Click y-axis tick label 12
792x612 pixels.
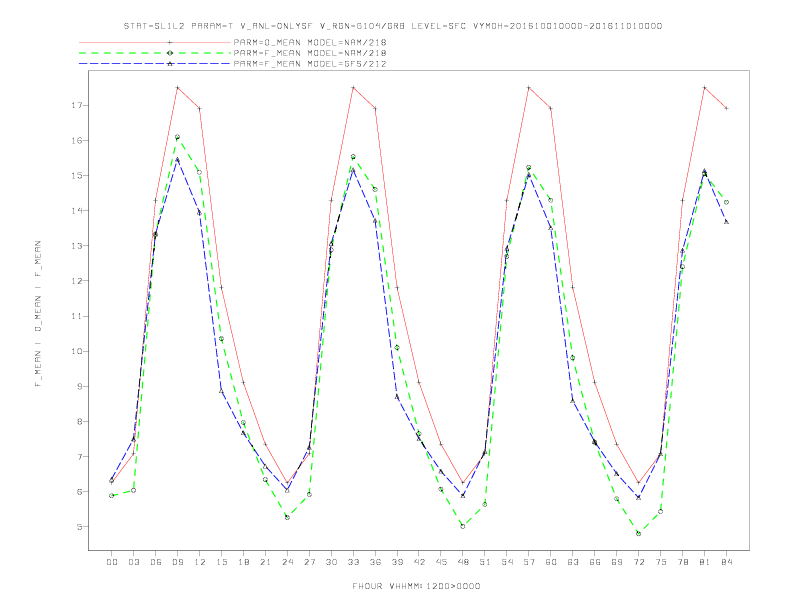[x=77, y=281]
